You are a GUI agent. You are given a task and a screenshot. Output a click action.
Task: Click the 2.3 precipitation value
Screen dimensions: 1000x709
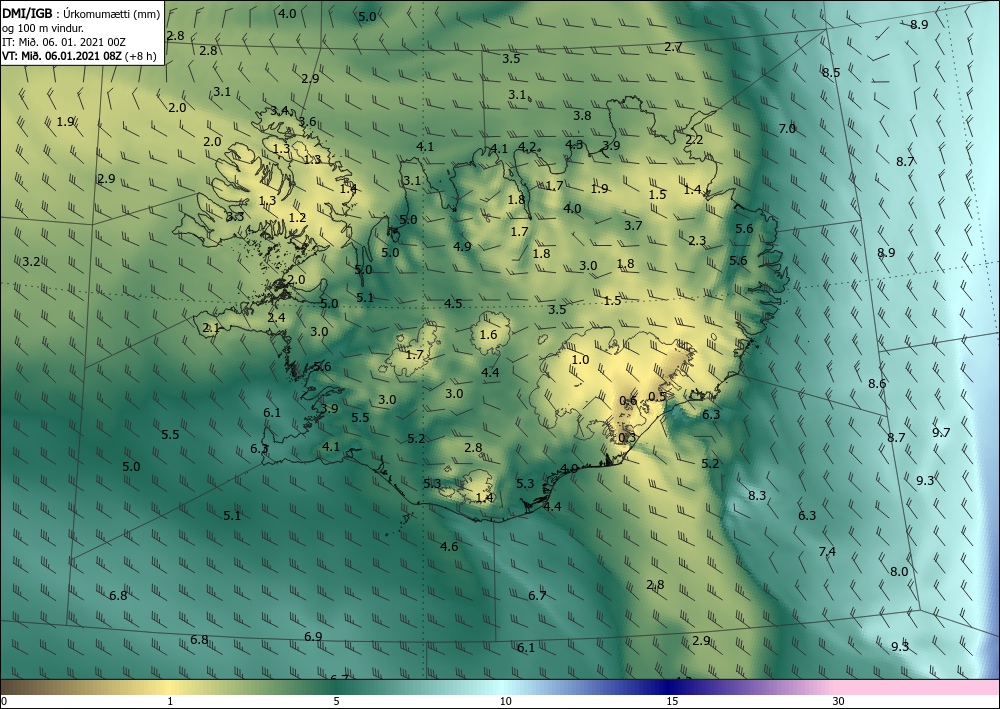(x=697, y=240)
